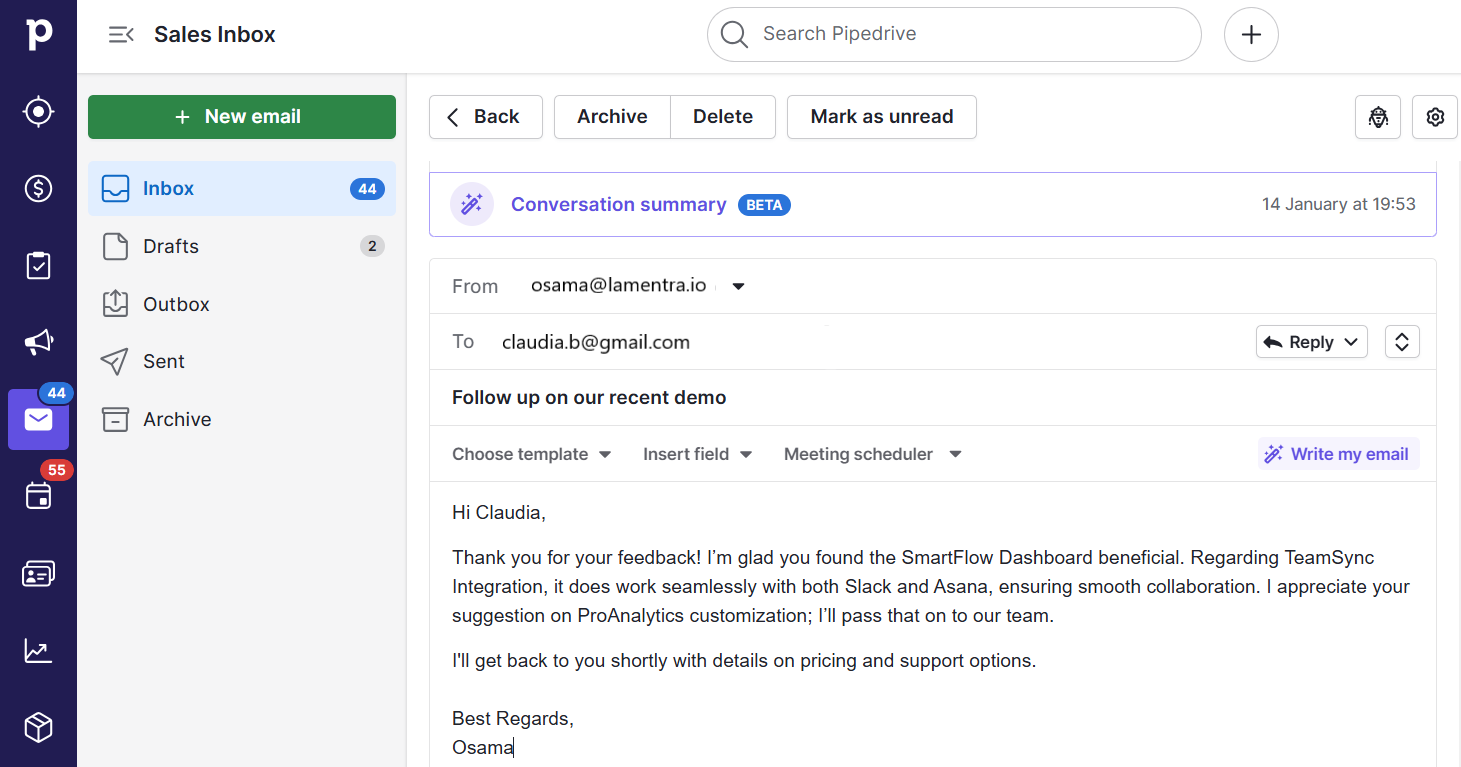Compose a new email
Image resolution: width=1461 pixels, height=767 pixels.
pos(241,116)
